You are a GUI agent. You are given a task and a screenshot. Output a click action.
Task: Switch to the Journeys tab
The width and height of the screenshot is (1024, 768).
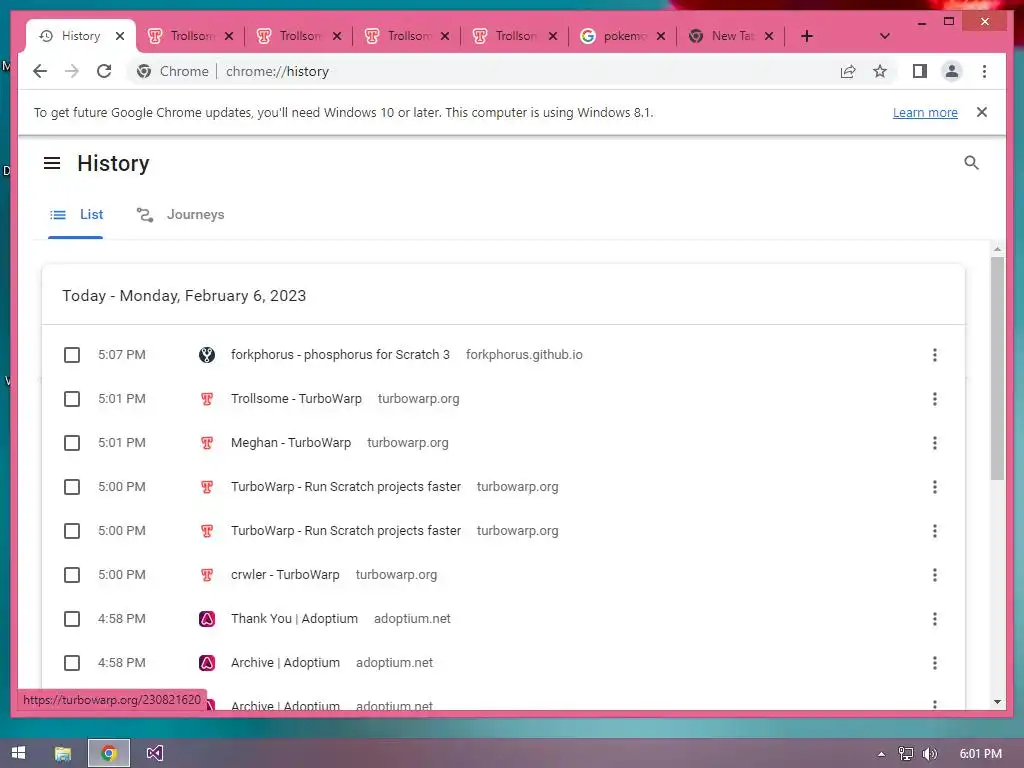[x=180, y=215]
